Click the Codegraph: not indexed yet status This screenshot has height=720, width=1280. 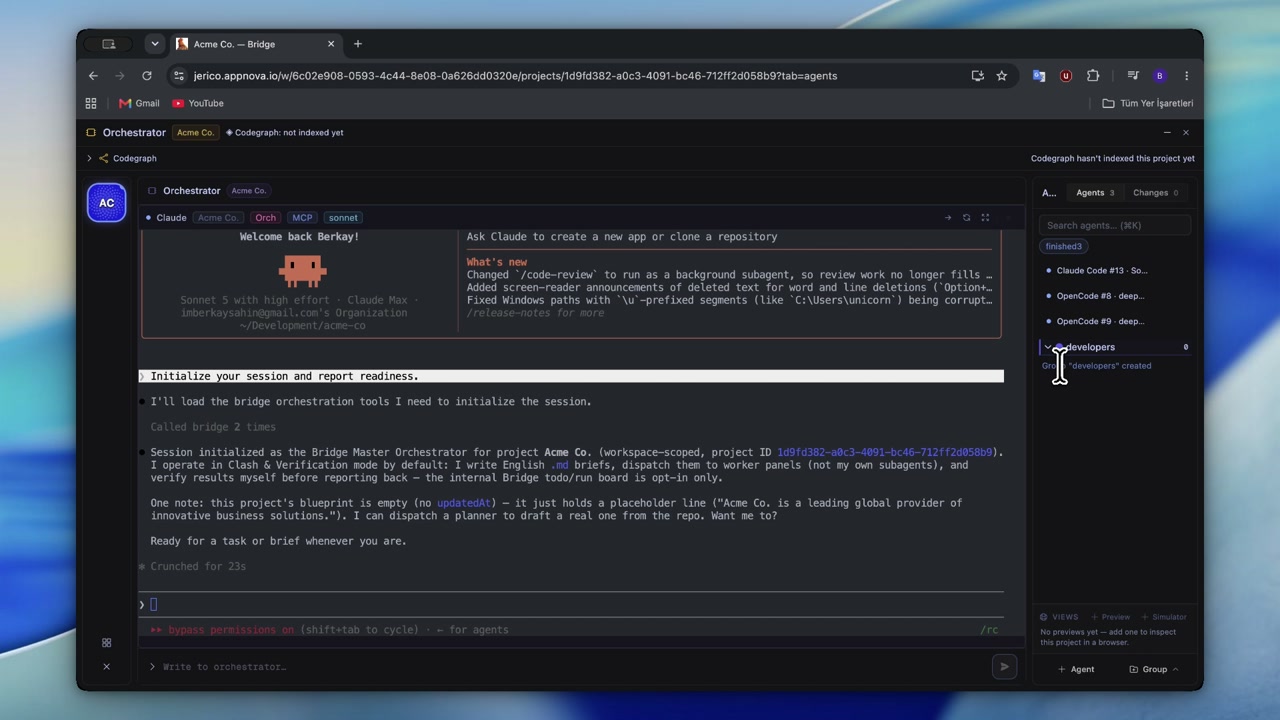(x=285, y=132)
